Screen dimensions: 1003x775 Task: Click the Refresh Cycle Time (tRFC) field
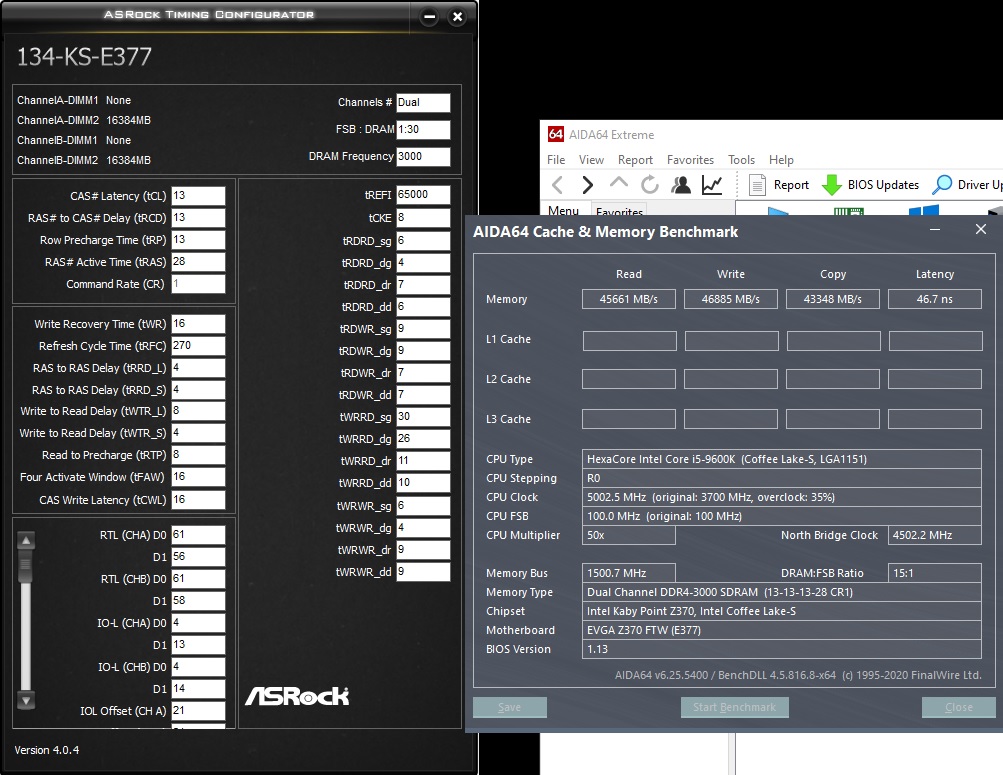[x=198, y=345]
